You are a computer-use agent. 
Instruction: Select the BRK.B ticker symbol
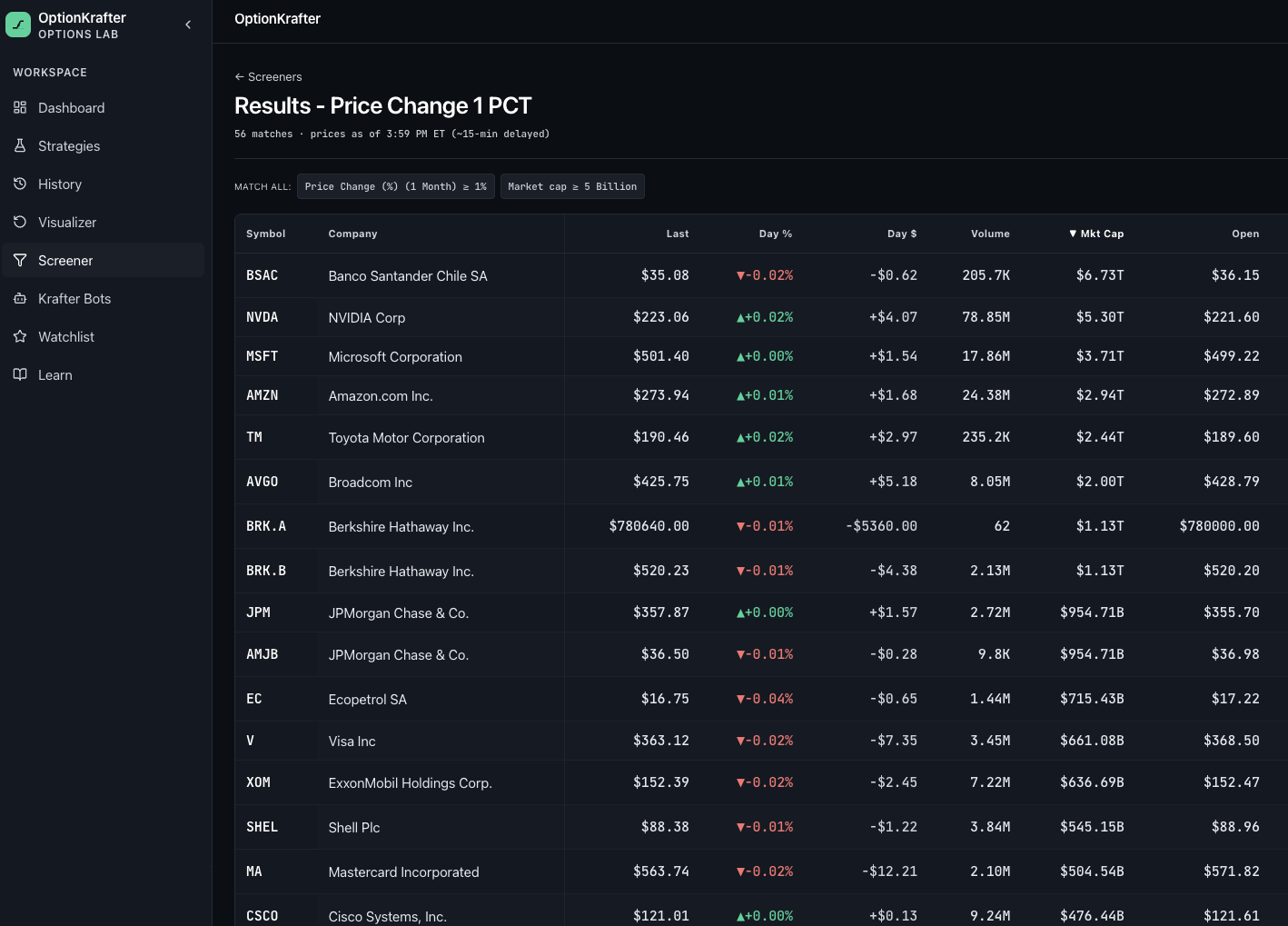(x=266, y=571)
